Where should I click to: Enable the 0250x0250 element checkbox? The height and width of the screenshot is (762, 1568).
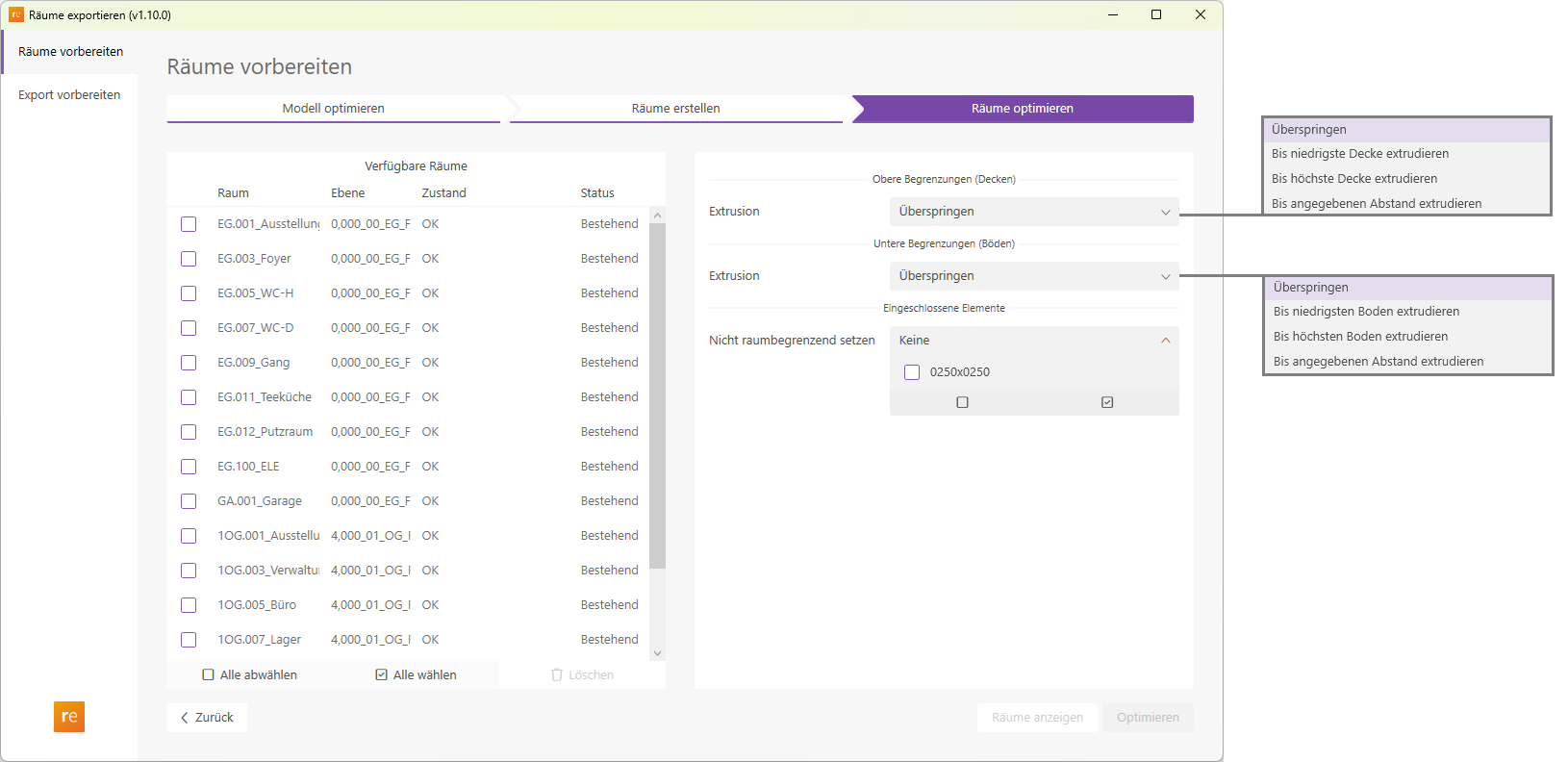coord(912,372)
